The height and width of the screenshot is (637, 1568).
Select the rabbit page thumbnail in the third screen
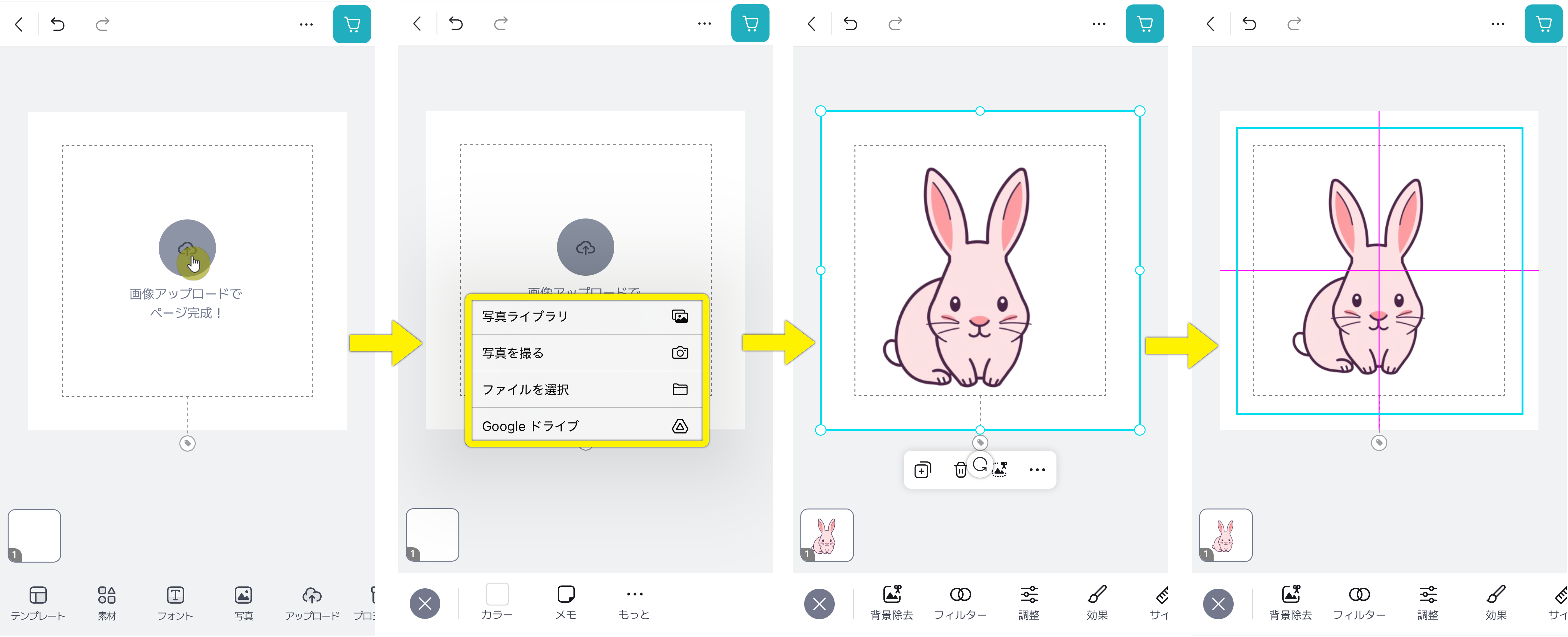click(826, 535)
